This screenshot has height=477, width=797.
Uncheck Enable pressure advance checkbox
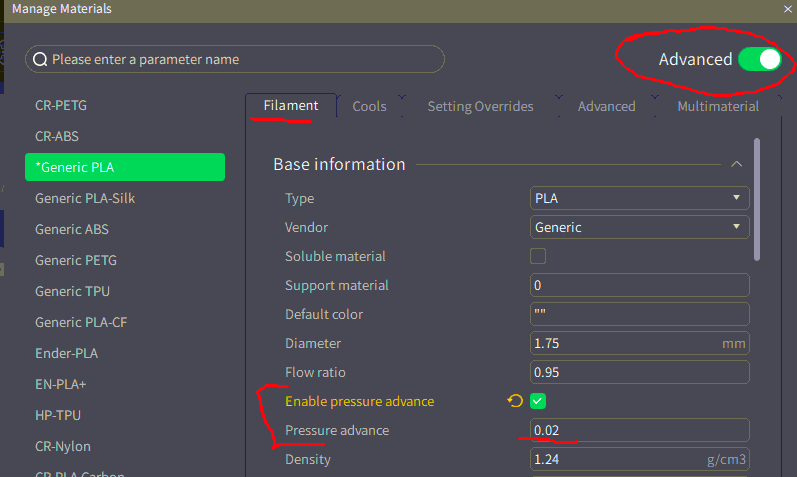(x=538, y=401)
